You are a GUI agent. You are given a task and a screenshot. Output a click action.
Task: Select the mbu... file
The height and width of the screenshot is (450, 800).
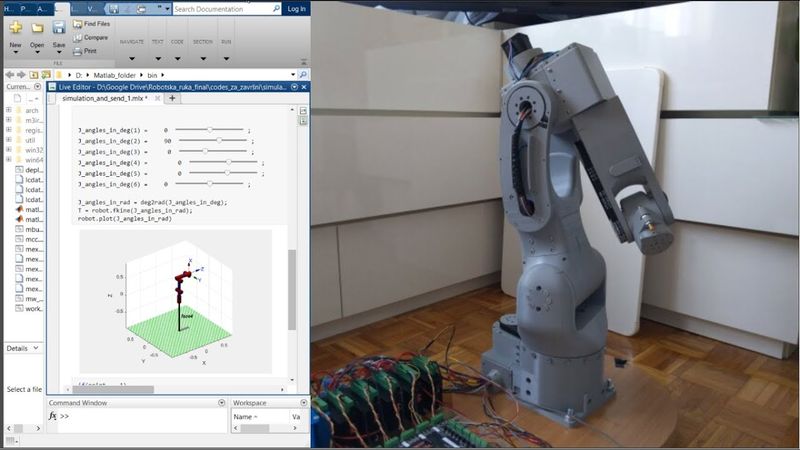29,230
